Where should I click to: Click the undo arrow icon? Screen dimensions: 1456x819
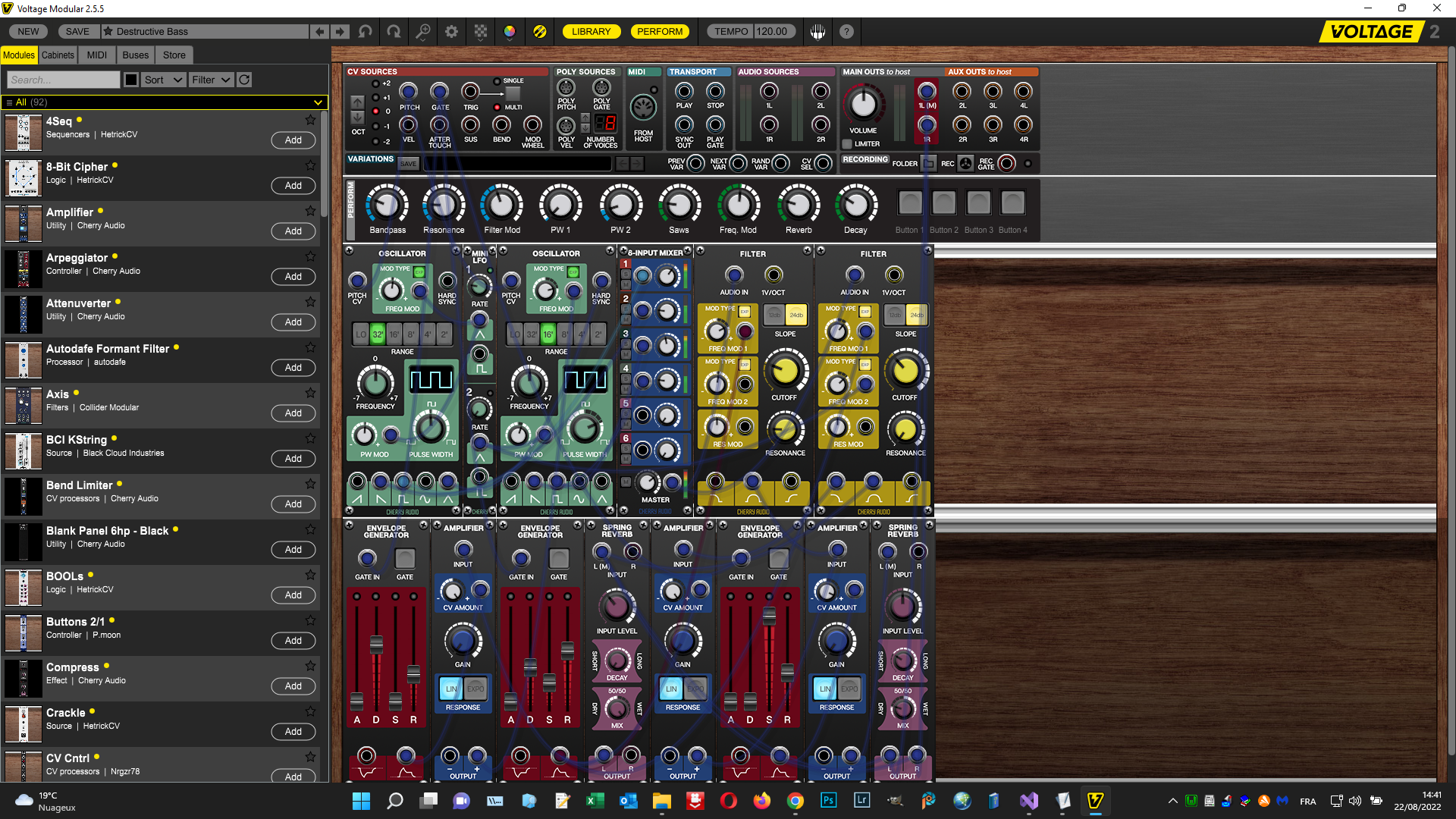(365, 31)
